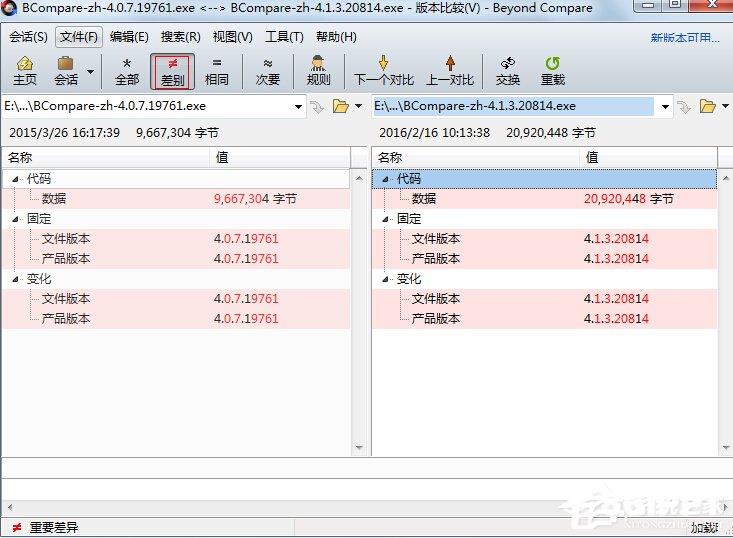Toggle the 差别 differences filter

pyautogui.click(x=172, y=71)
